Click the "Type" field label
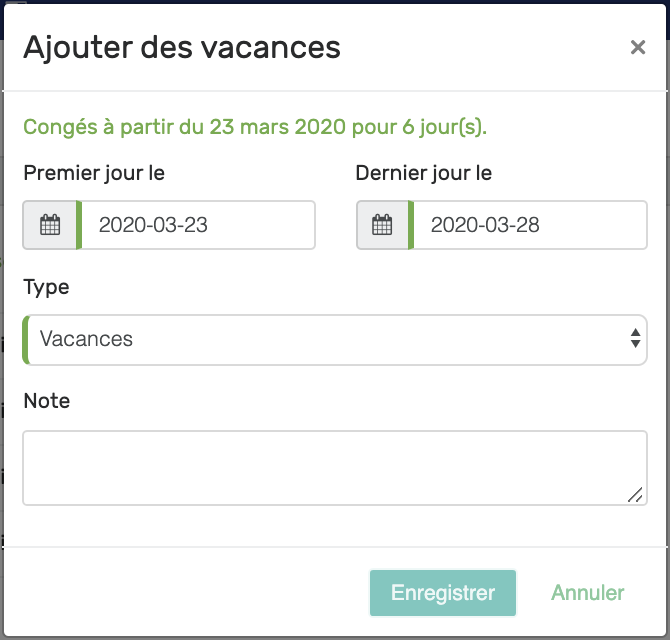 [x=46, y=287]
